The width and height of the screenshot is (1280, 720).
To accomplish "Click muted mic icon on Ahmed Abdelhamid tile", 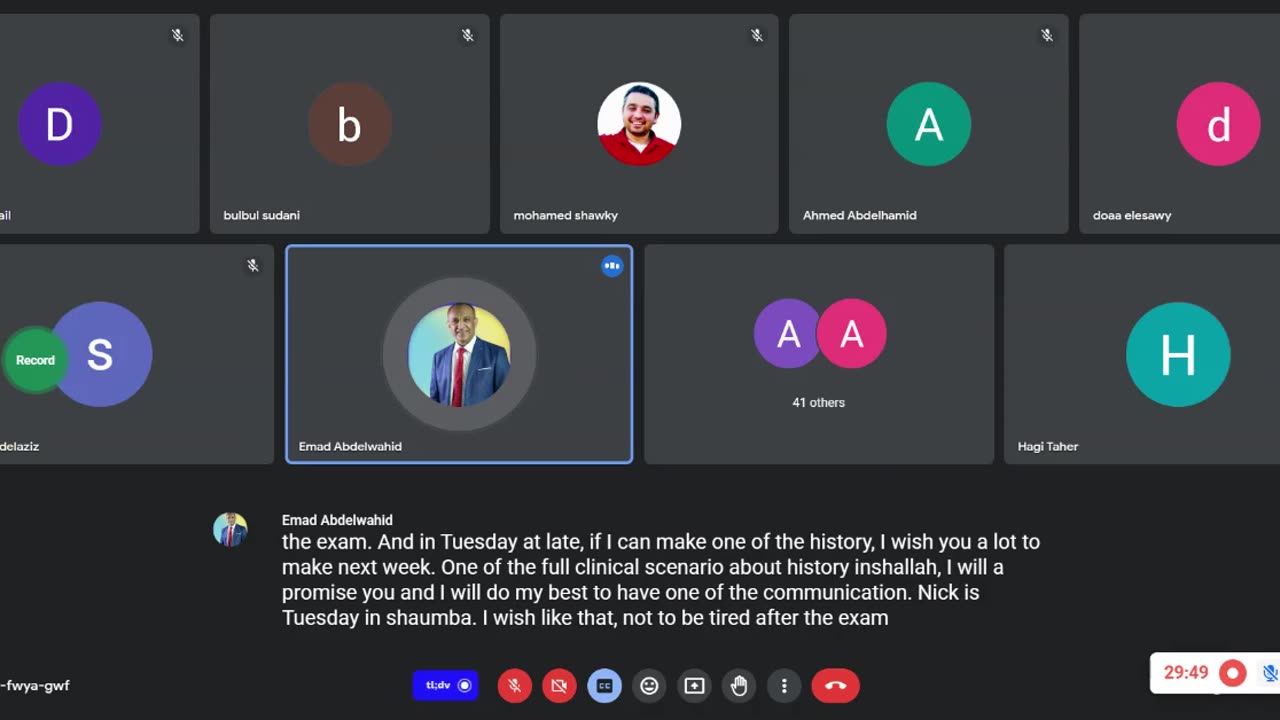I will (x=1047, y=35).
